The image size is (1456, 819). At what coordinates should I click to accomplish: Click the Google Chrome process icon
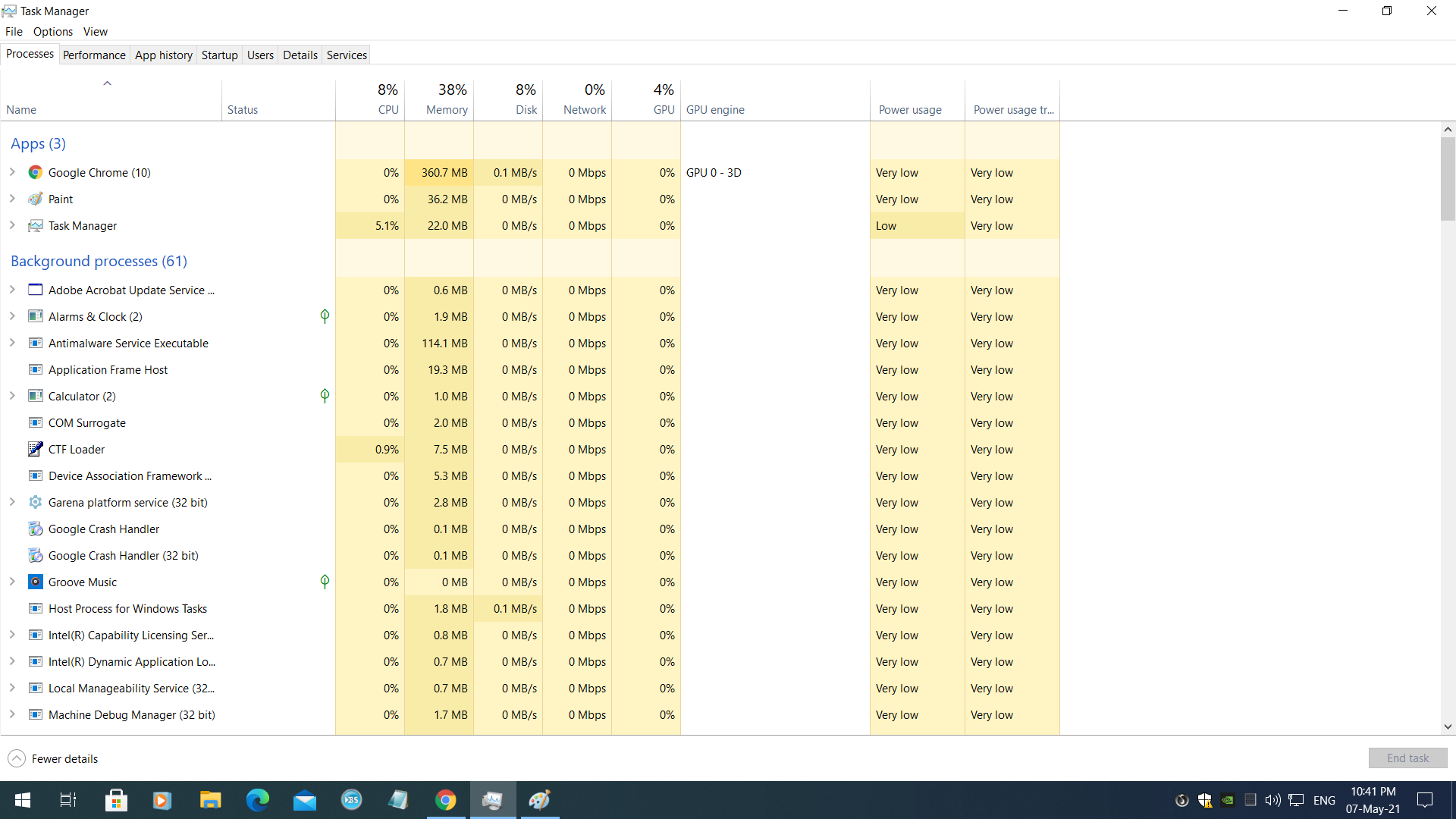click(x=35, y=173)
